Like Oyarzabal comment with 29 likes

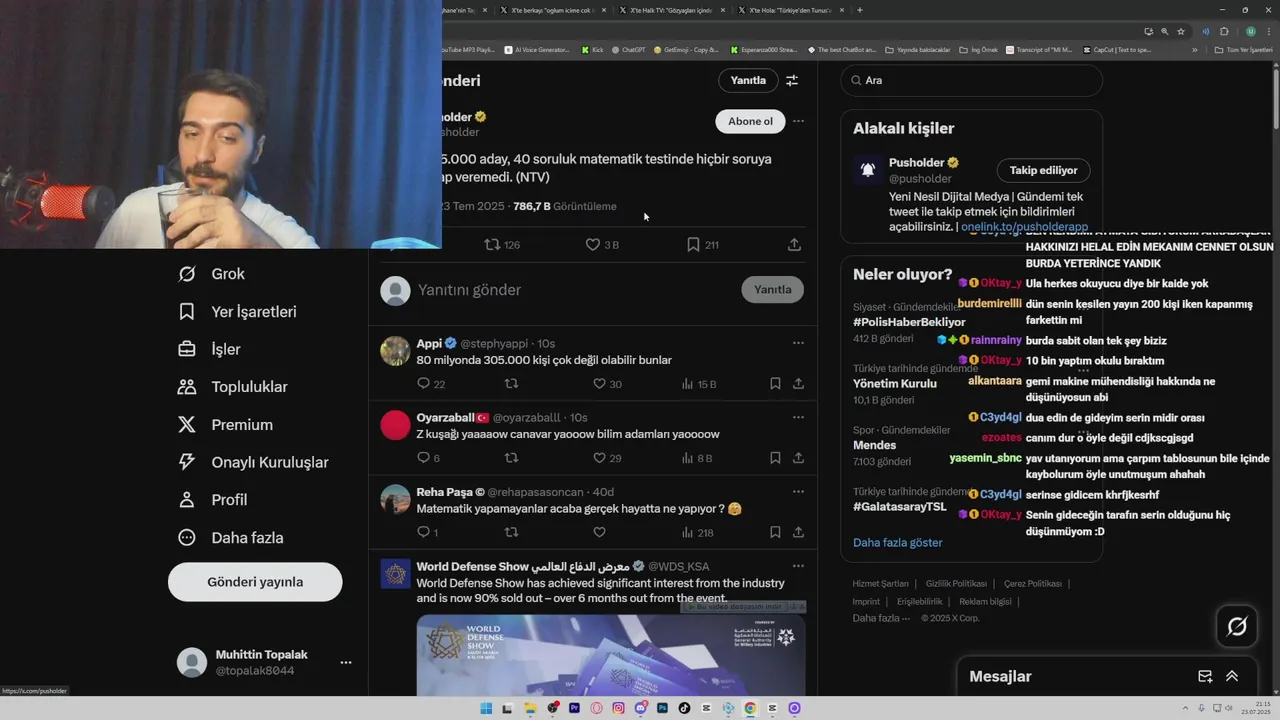click(607, 458)
